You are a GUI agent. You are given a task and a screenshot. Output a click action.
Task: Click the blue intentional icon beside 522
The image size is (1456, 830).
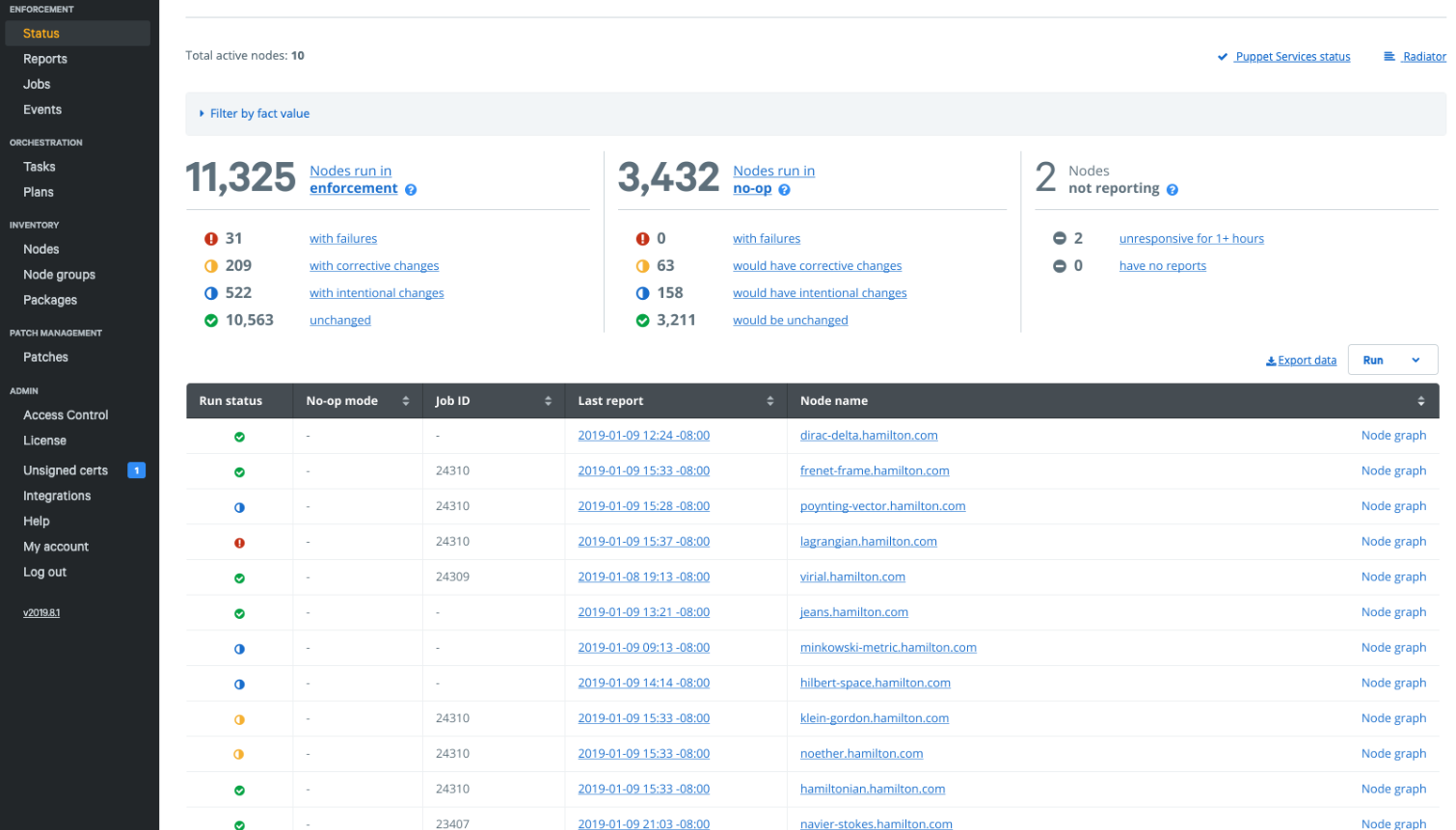[211, 293]
